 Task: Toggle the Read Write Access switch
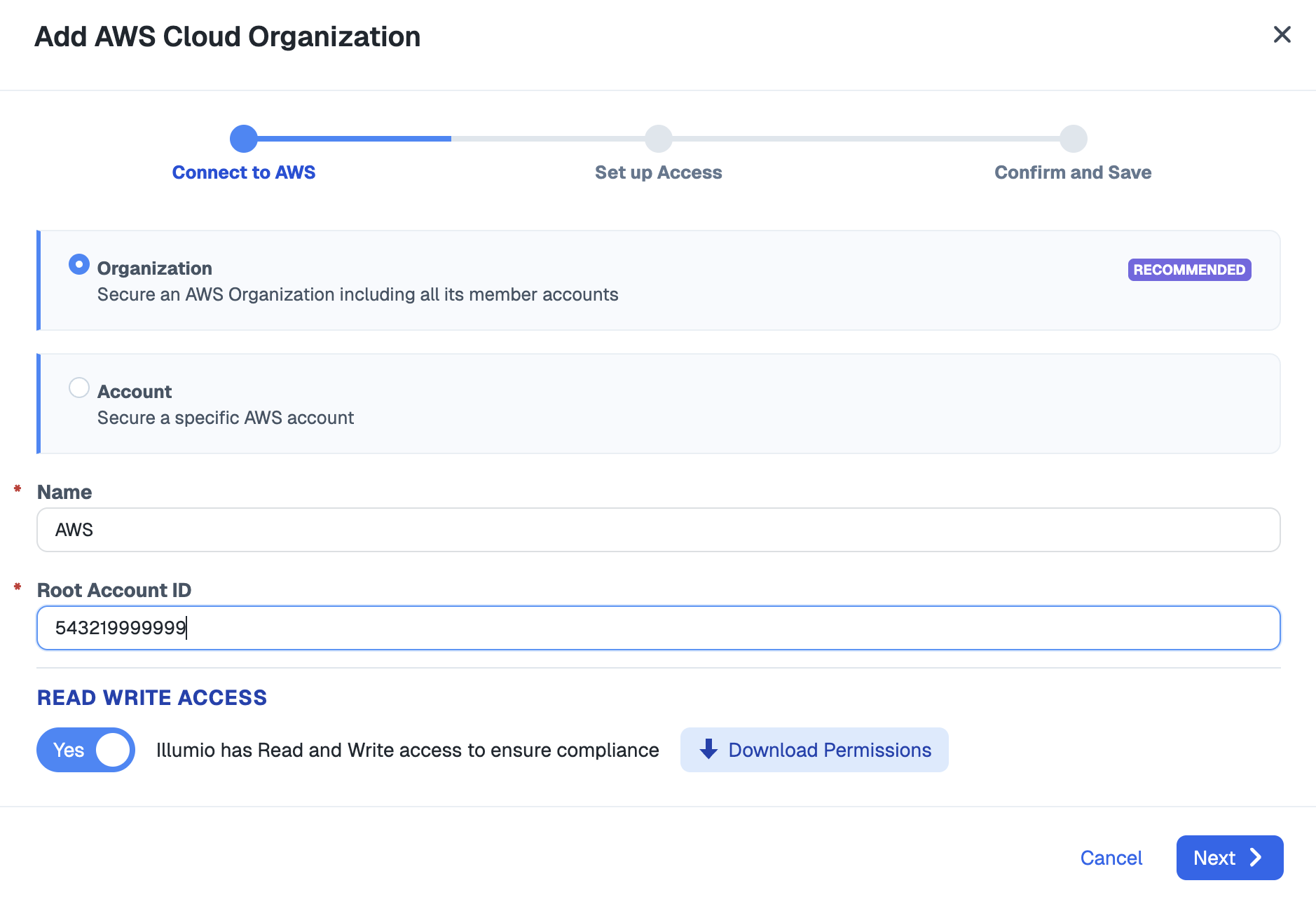click(85, 750)
